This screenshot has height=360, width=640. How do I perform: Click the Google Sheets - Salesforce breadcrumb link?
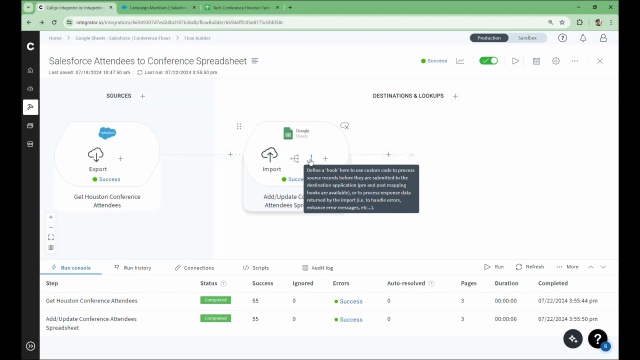point(123,38)
